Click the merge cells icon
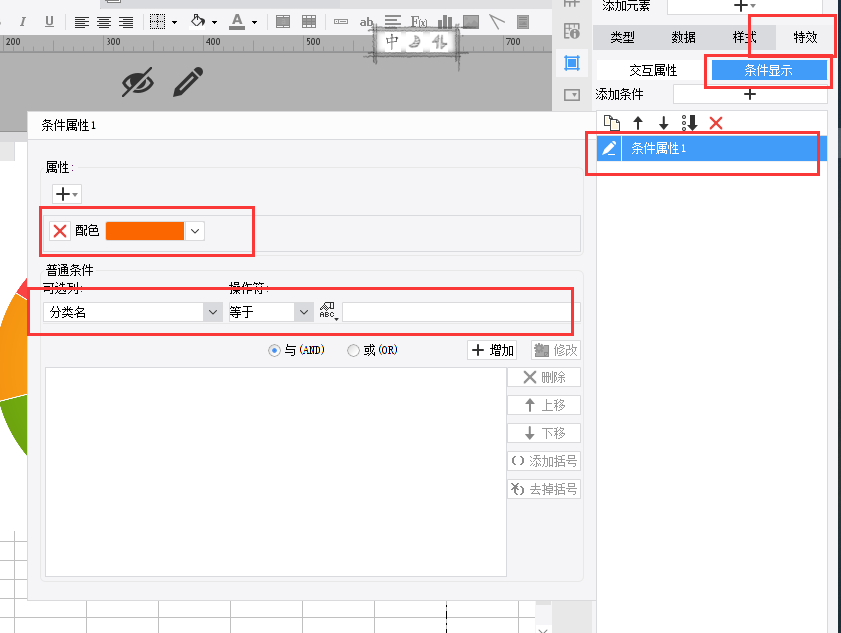Viewport: 841px width, 633px height. (x=283, y=22)
